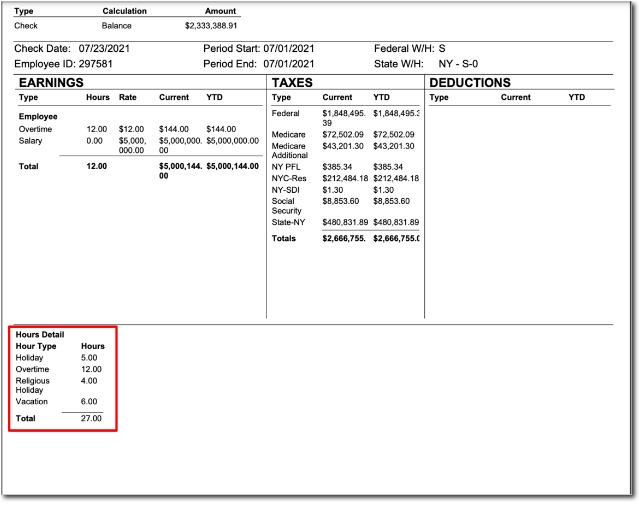Select the Medicare current amount "$72,502.09"
Screen dimensions: 639x507
pos(343,134)
